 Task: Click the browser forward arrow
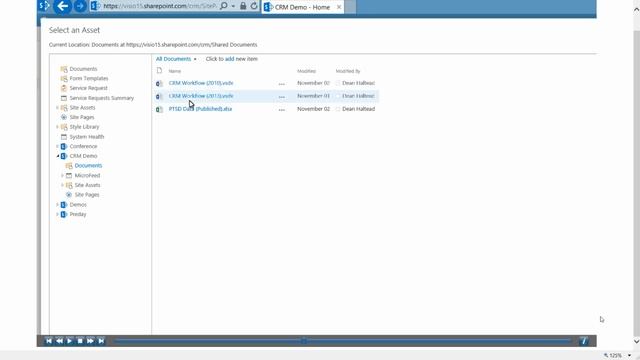click(80, 6)
